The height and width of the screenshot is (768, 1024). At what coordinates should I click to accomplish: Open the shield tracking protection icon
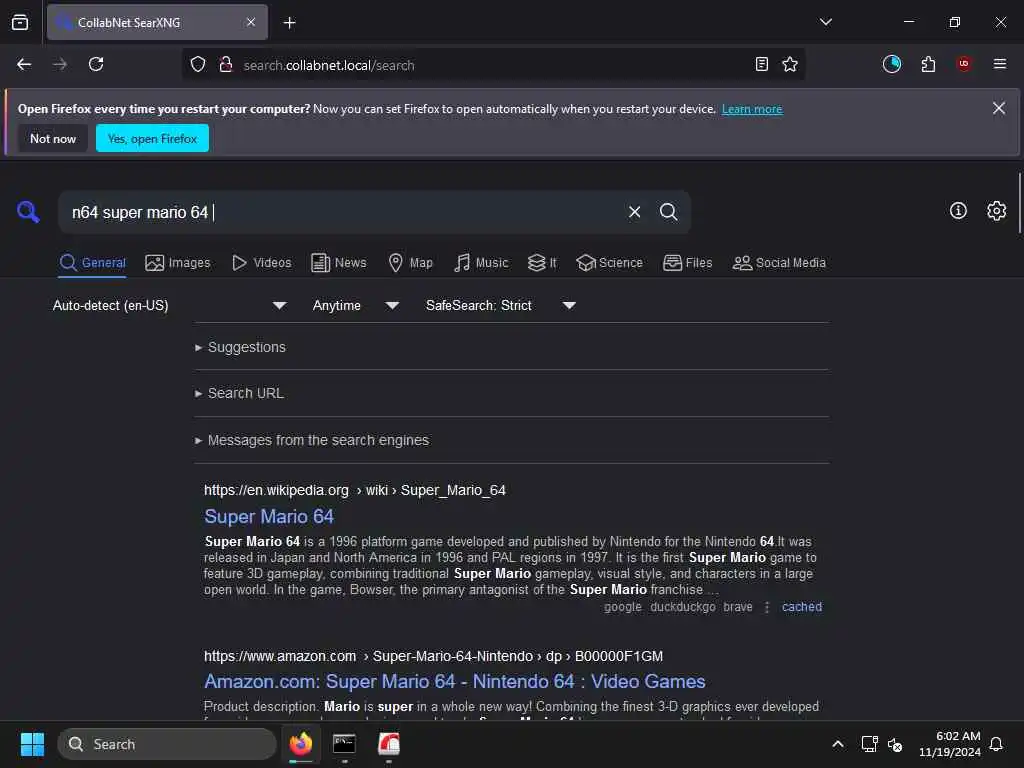[x=198, y=64]
